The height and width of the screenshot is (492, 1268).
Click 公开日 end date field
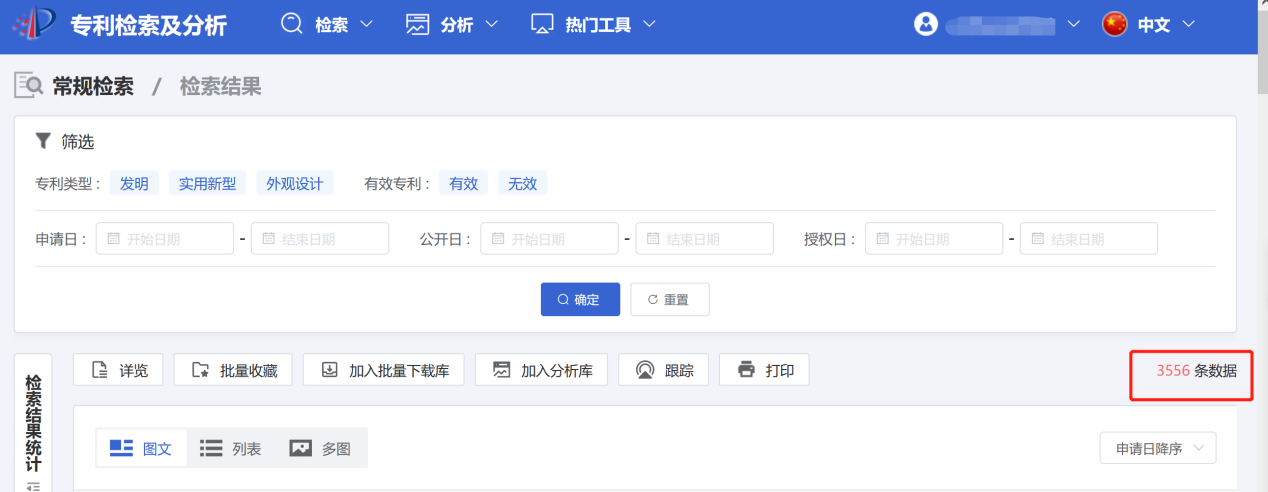click(x=704, y=239)
